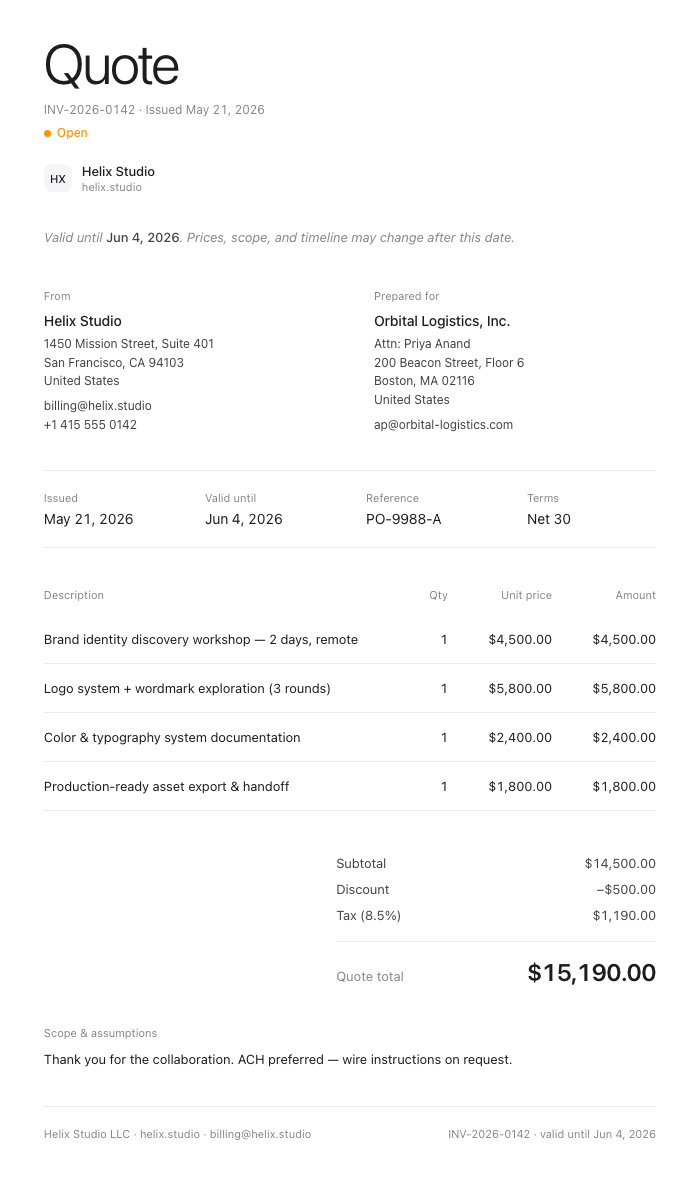700x1184 pixels.
Task: Click the Production-ready asset export & handoff row
Action: (x=350, y=787)
